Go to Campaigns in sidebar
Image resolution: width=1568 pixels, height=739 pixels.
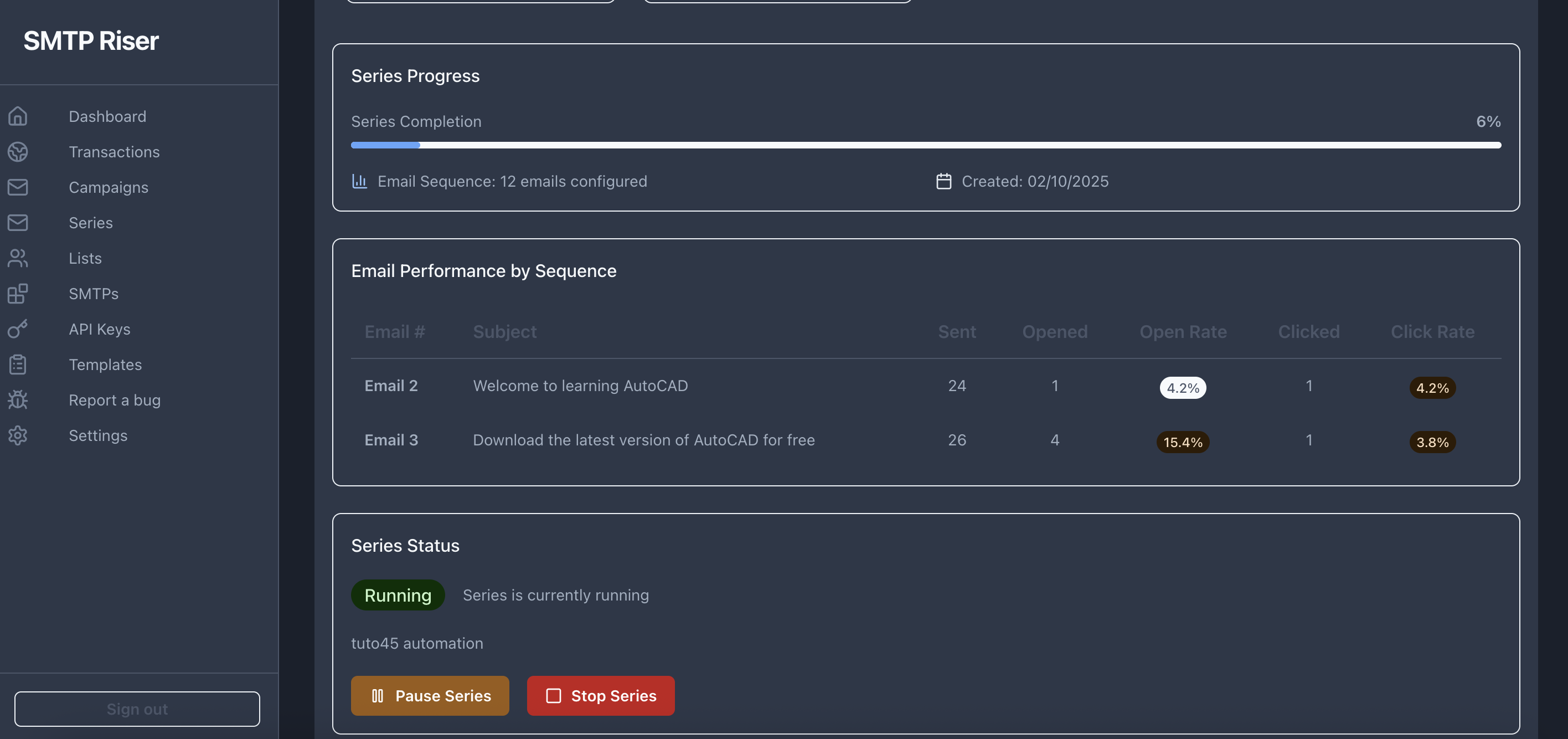[x=109, y=187]
